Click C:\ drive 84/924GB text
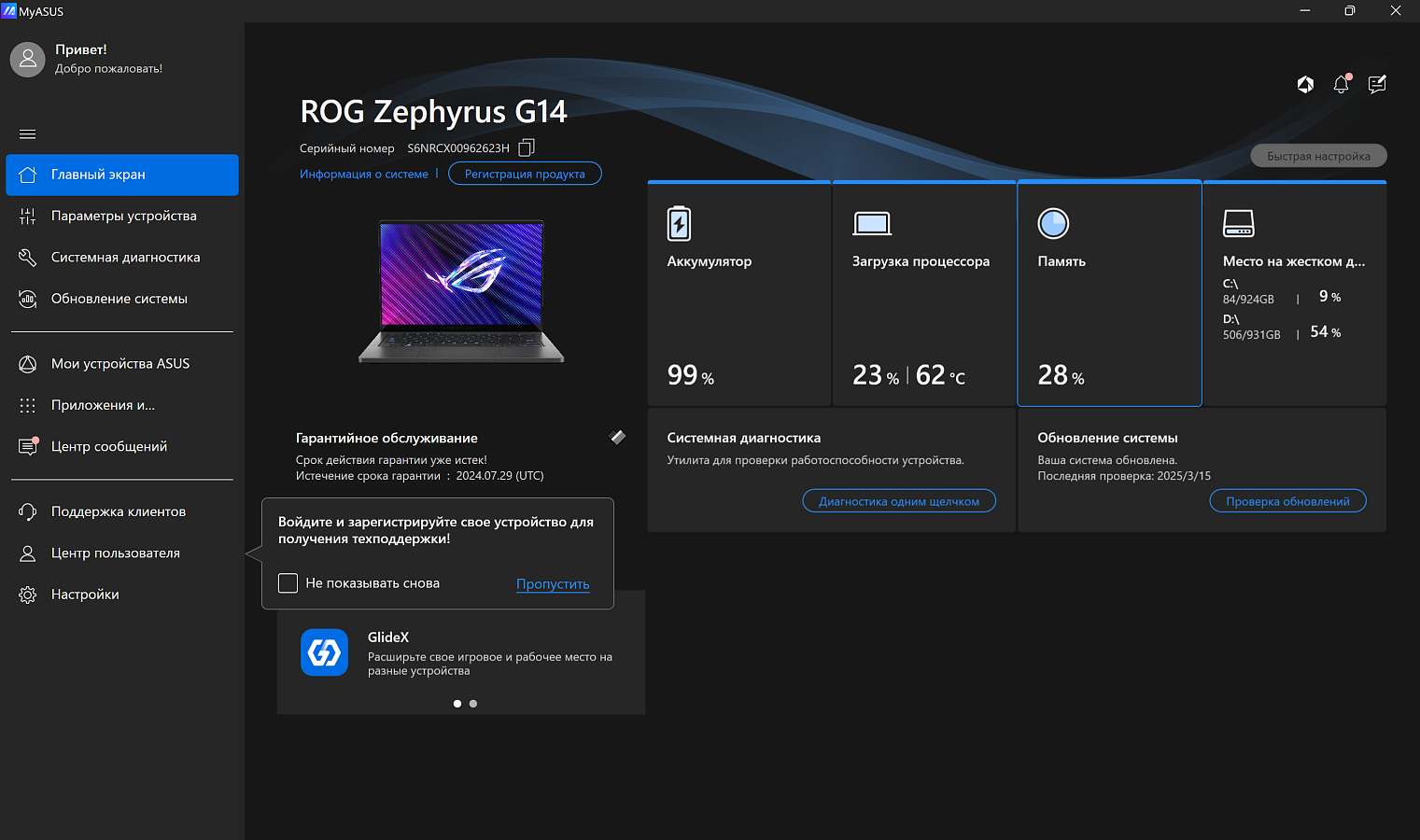This screenshot has height=840, width=1420. pos(1248,300)
